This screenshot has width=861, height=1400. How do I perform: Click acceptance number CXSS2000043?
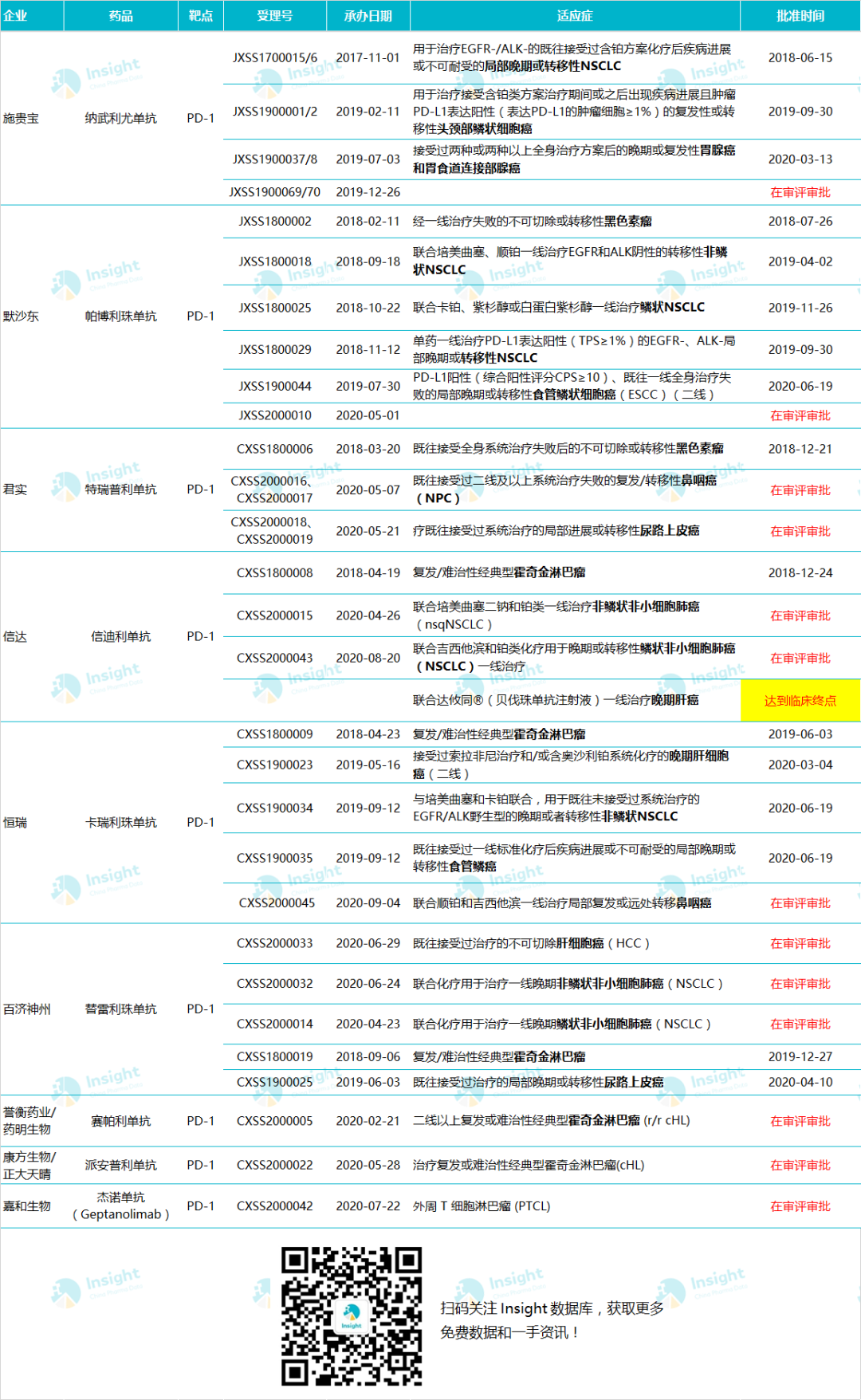275,658
